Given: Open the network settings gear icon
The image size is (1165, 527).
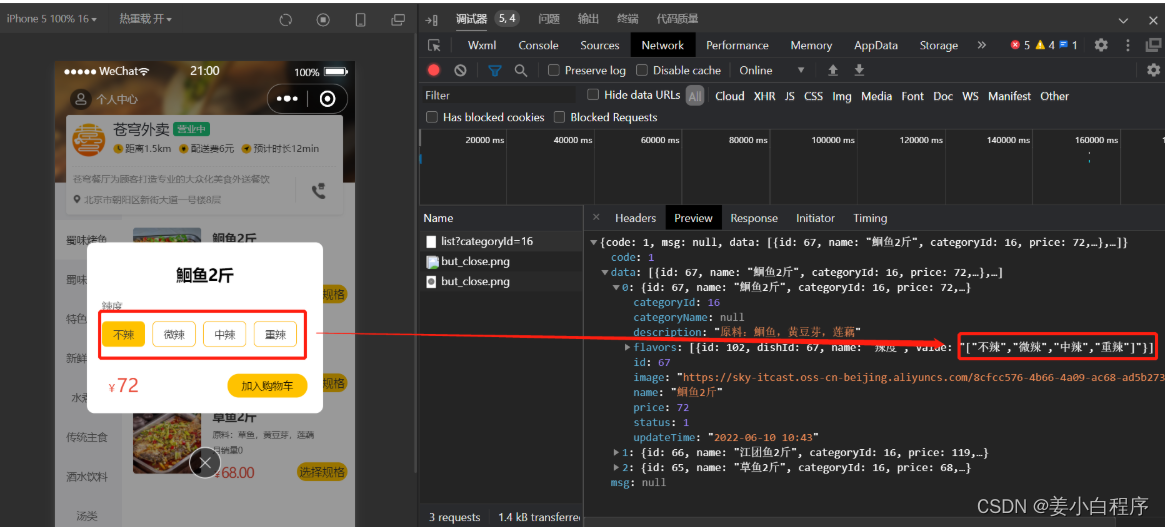Looking at the screenshot, I should [1153, 70].
